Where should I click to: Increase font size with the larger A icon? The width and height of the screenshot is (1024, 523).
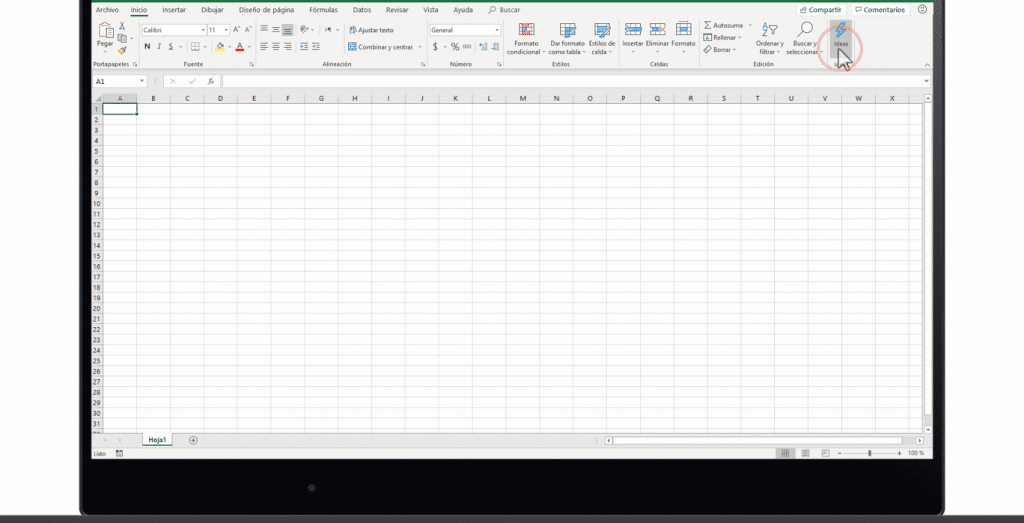[x=236, y=30]
